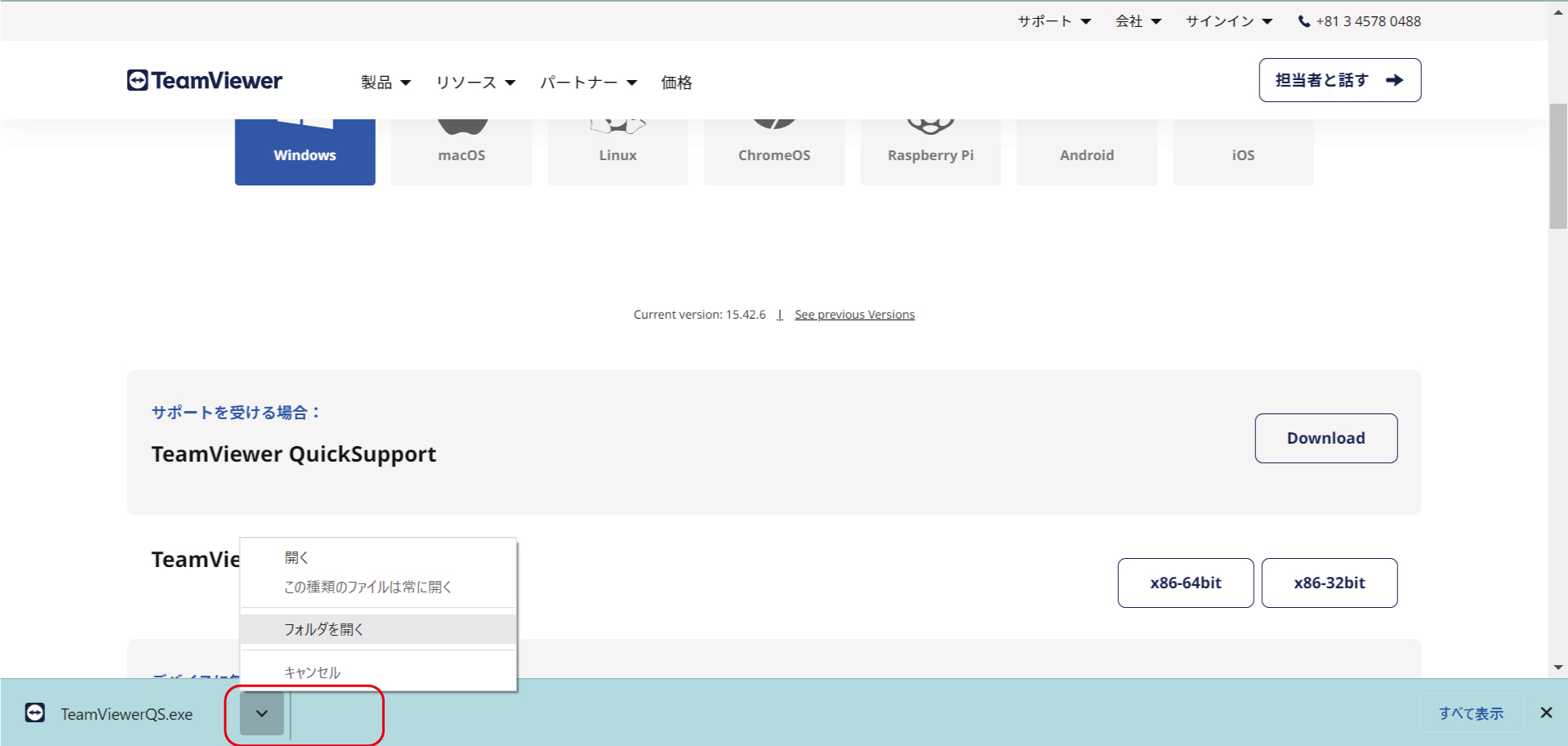Image resolution: width=1568 pixels, height=746 pixels.
Task: Click the TeamViewerQS.exe file icon in download bar
Action: pos(35,713)
